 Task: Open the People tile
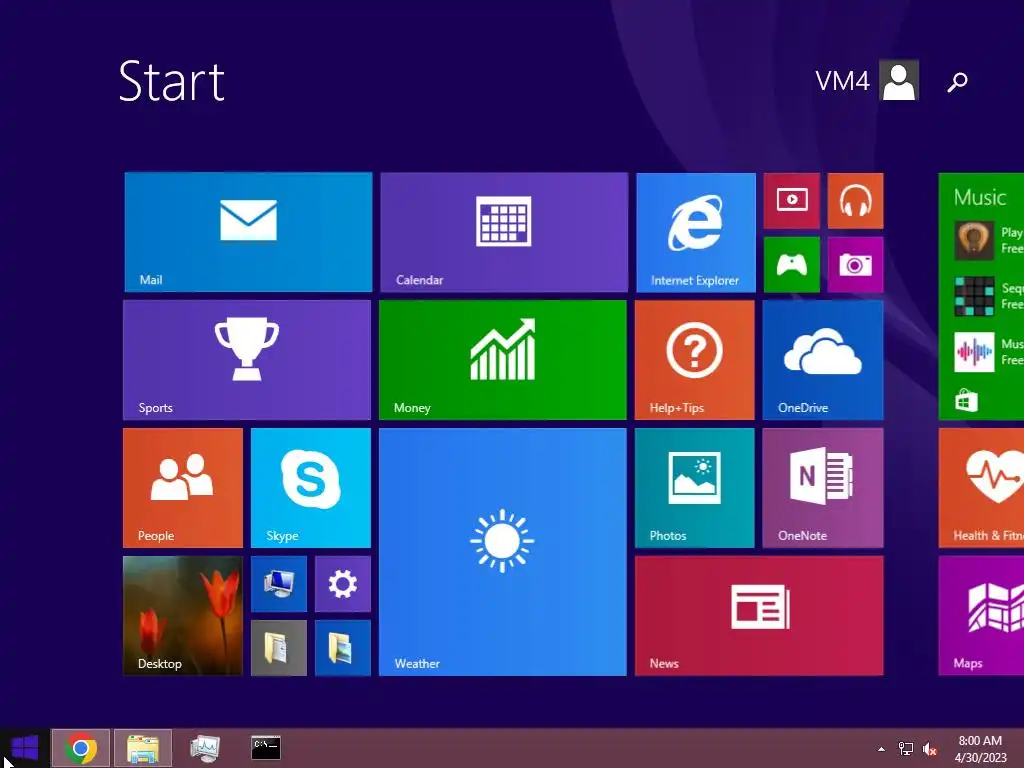coord(183,488)
